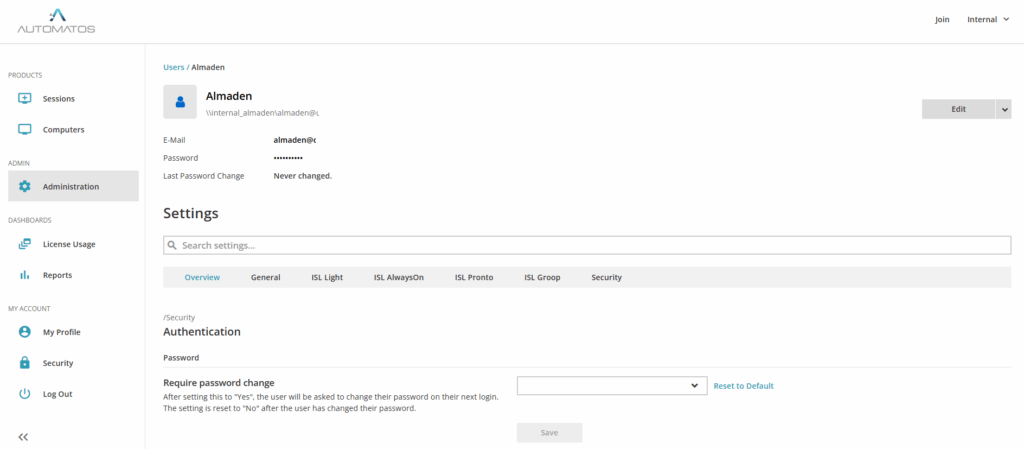Image resolution: width=1024 pixels, height=449 pixels.
Task: Click the Reports bar chart icon
Action: (24, 275)
